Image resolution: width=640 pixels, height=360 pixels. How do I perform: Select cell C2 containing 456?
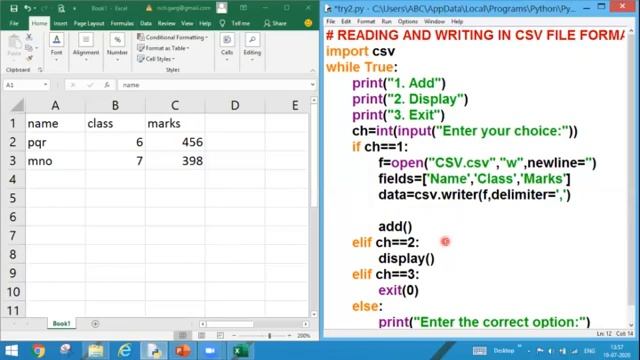tap(175, 142)
